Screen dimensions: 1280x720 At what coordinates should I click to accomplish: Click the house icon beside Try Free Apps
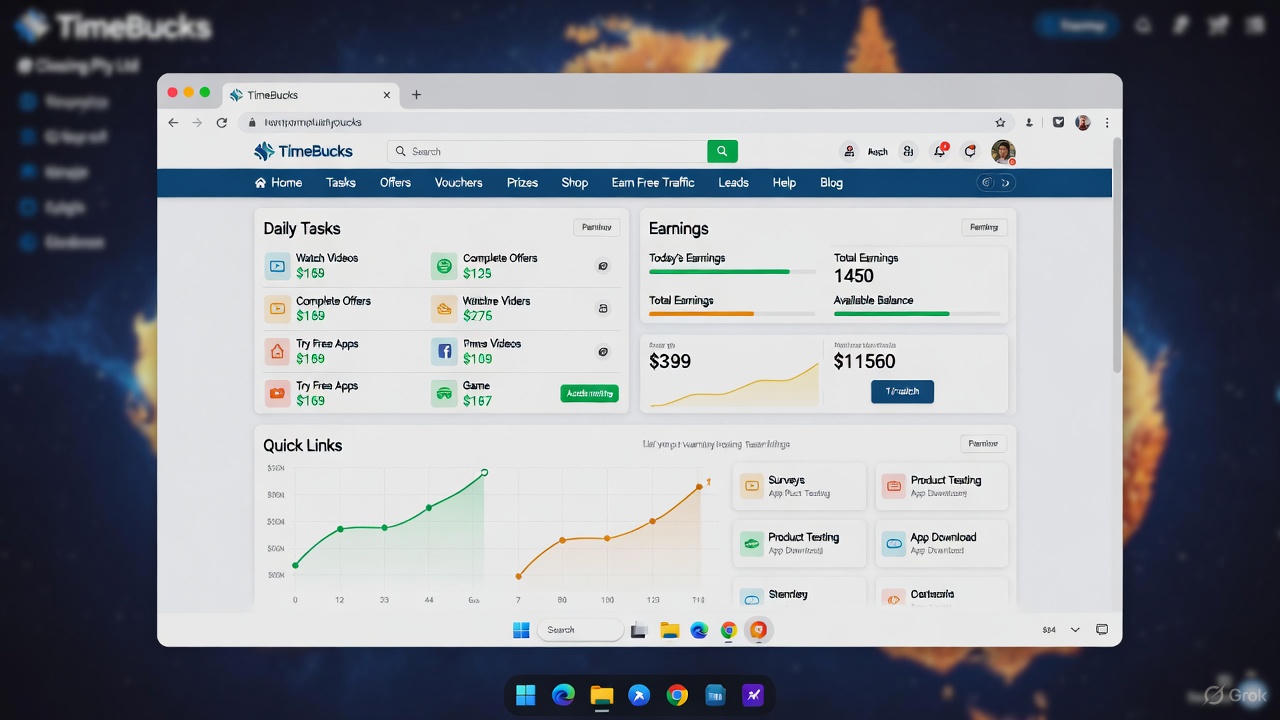277,351
